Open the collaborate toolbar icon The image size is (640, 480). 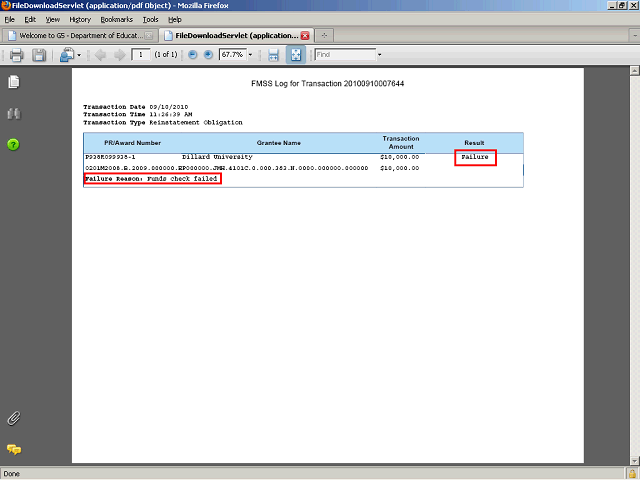click(x=67, y=55)
